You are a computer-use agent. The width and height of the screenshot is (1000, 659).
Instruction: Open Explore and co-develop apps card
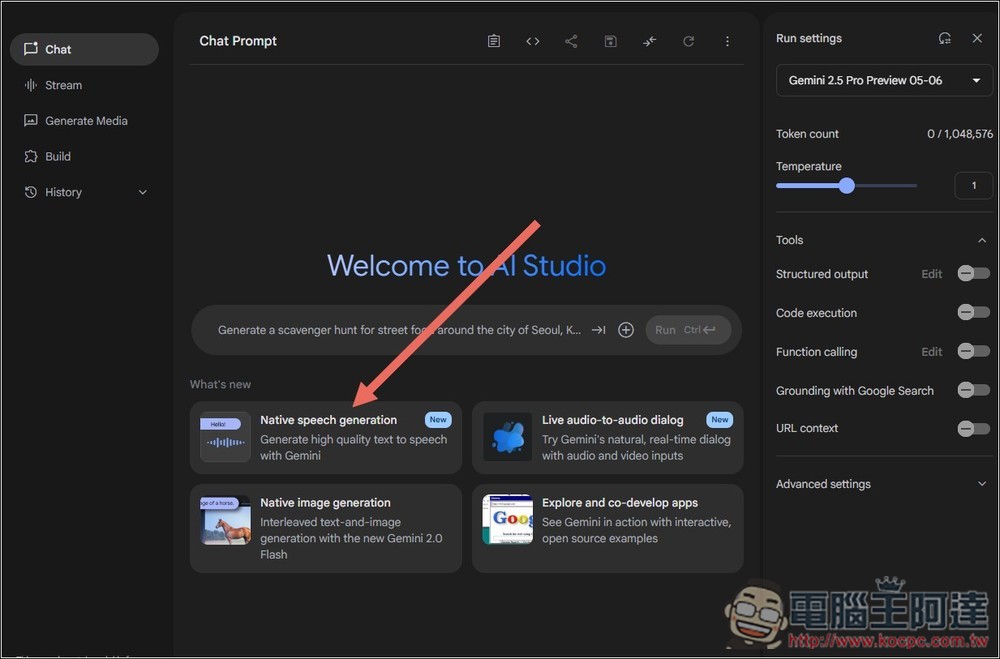tap(607, 528)
